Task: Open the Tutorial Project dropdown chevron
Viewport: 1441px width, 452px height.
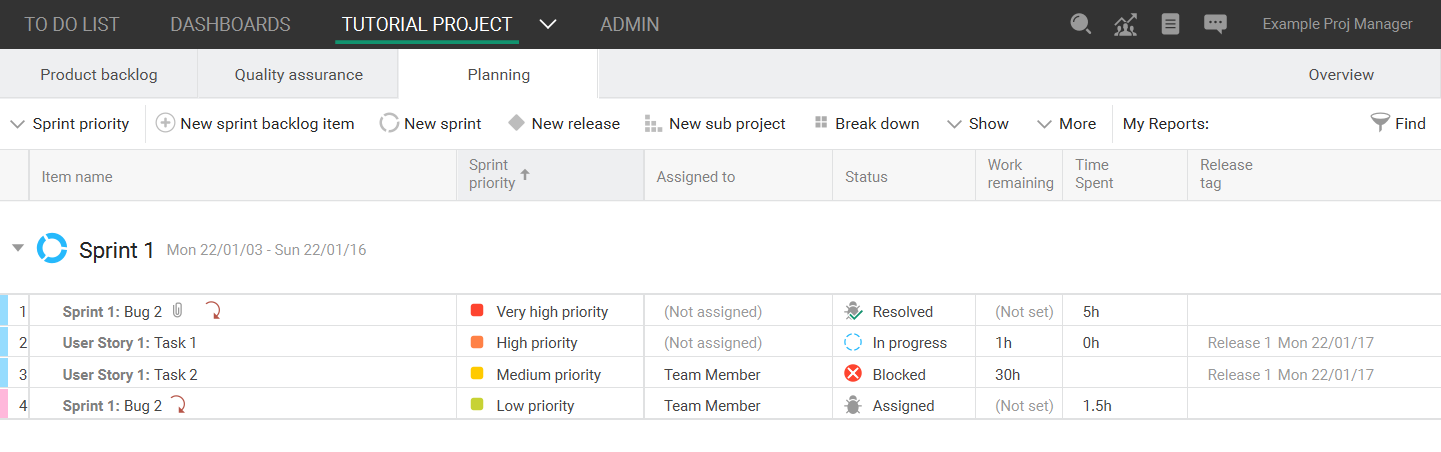Action: coord(548,24)
